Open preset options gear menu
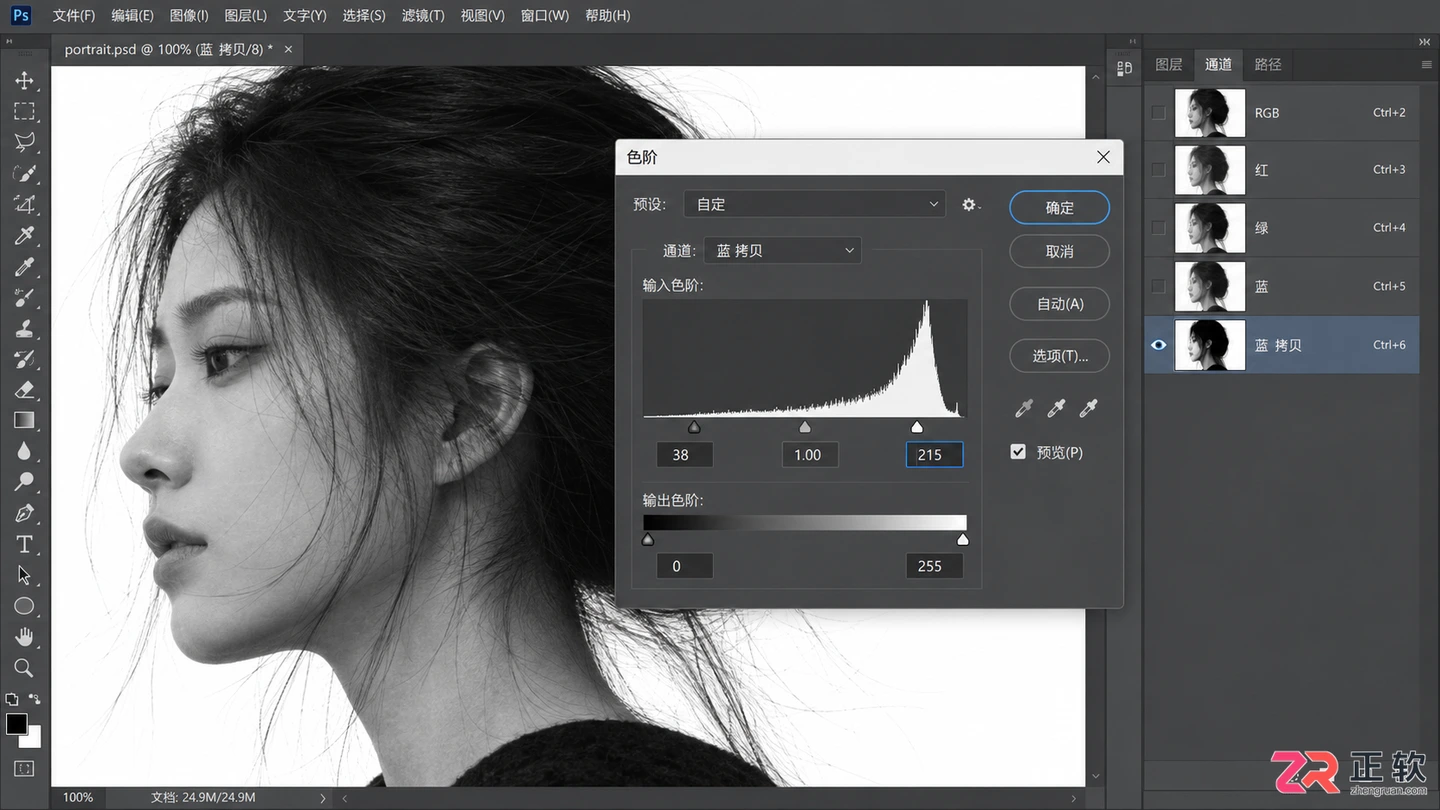 coord(970,204)
